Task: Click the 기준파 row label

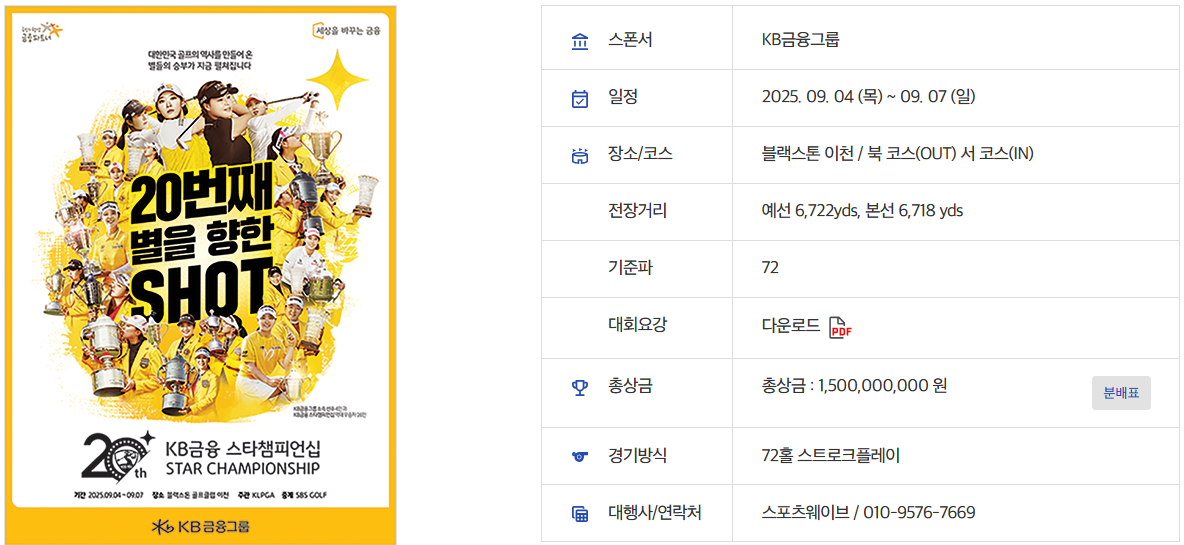Action: pos(630,267)
